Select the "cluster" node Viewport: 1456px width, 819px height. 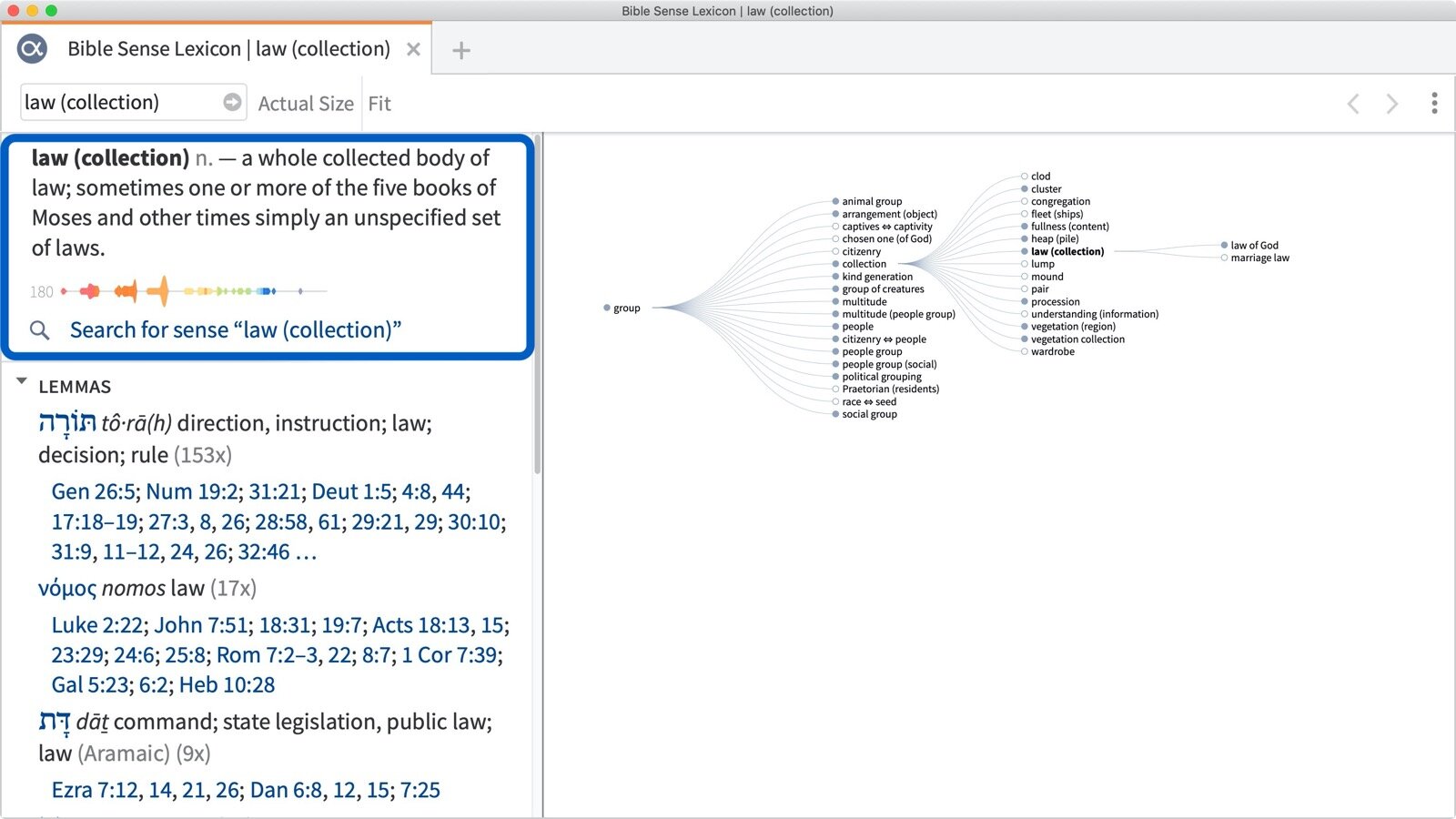click(x=1041, y=189)
